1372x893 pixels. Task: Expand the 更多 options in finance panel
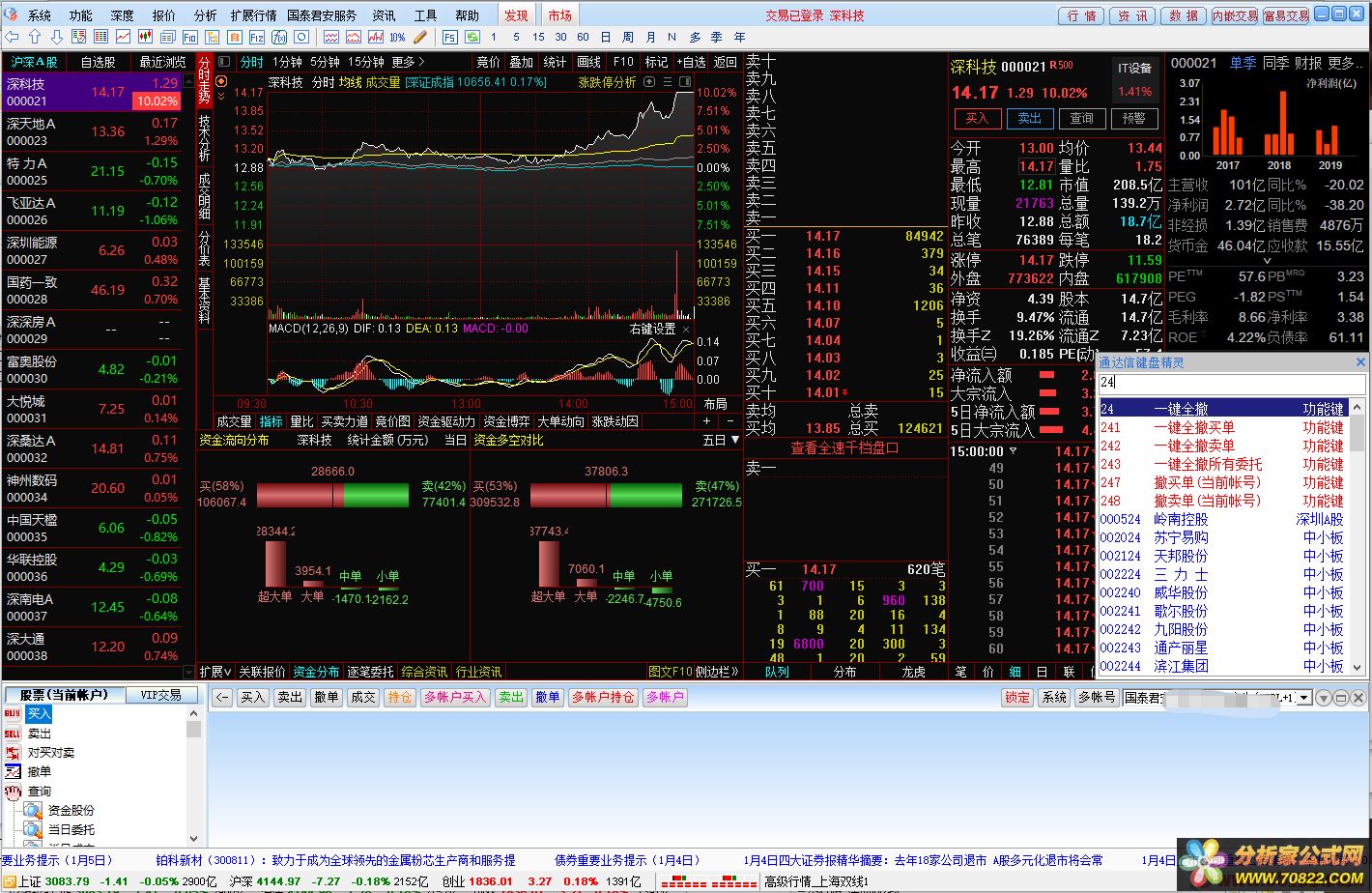point(1345,63)
